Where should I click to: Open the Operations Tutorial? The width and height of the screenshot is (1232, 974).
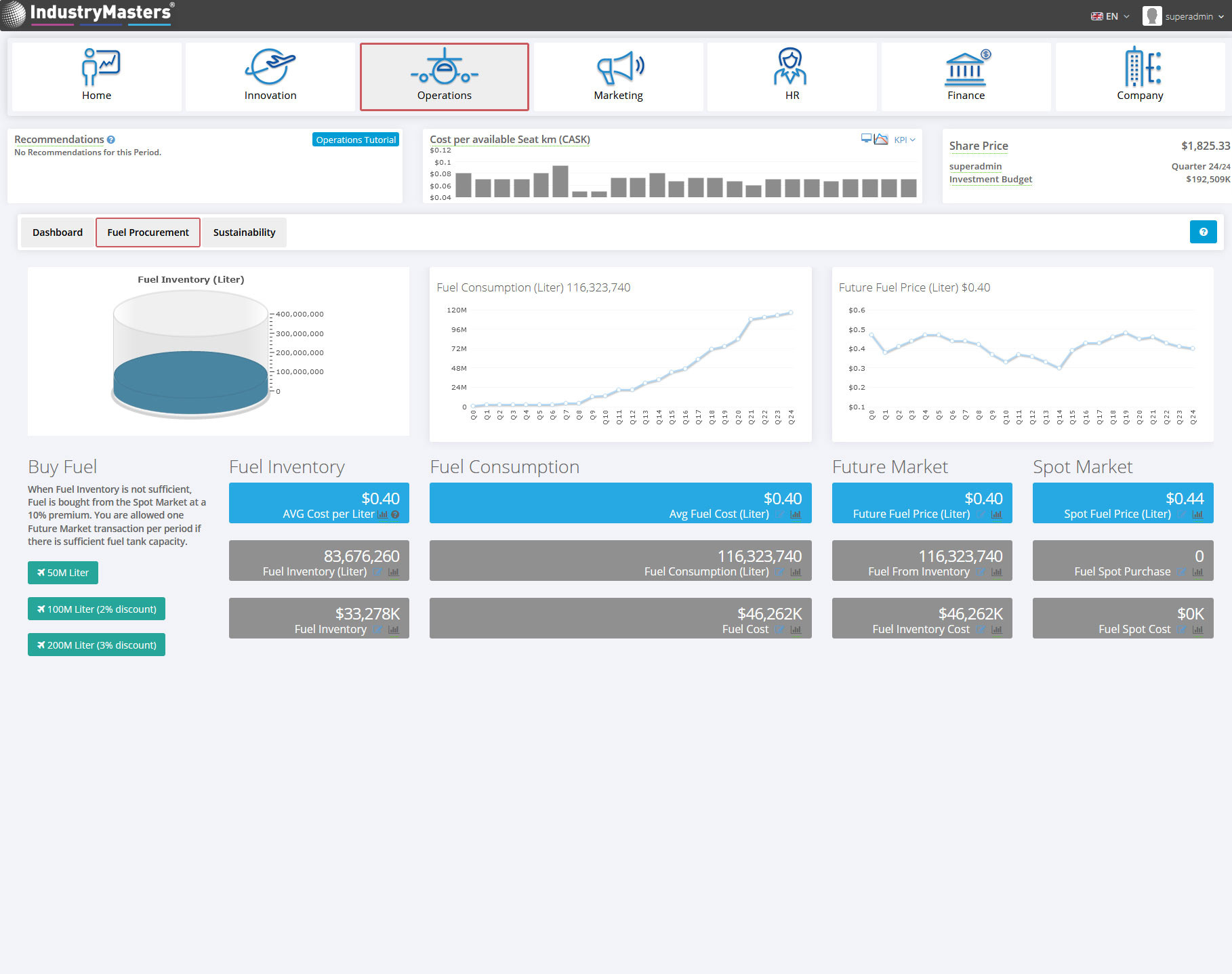356,140
